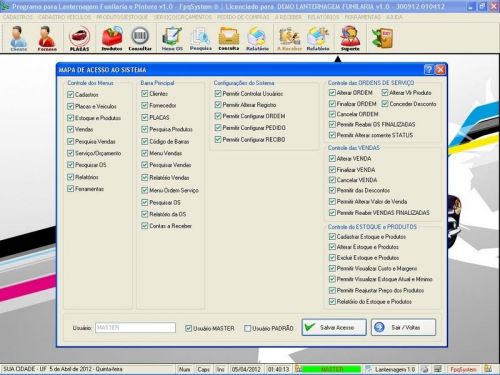Toggle the Cancelar VENDA checkbox
The height and width of the screenshot is (375, 500).
(x=332, y=180)
